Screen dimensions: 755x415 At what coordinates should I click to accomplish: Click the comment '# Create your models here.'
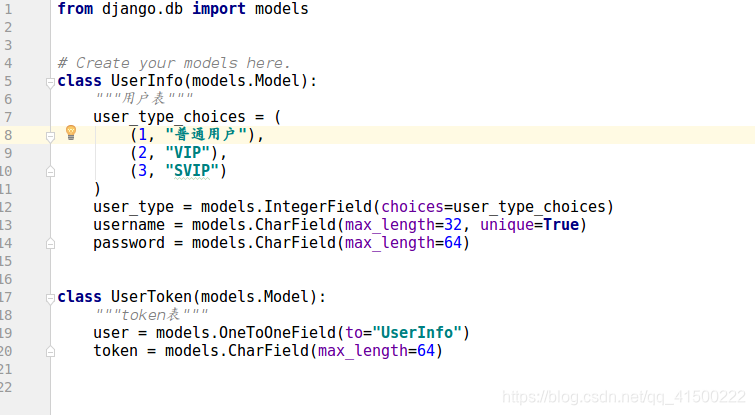click(x=174, y=63)
